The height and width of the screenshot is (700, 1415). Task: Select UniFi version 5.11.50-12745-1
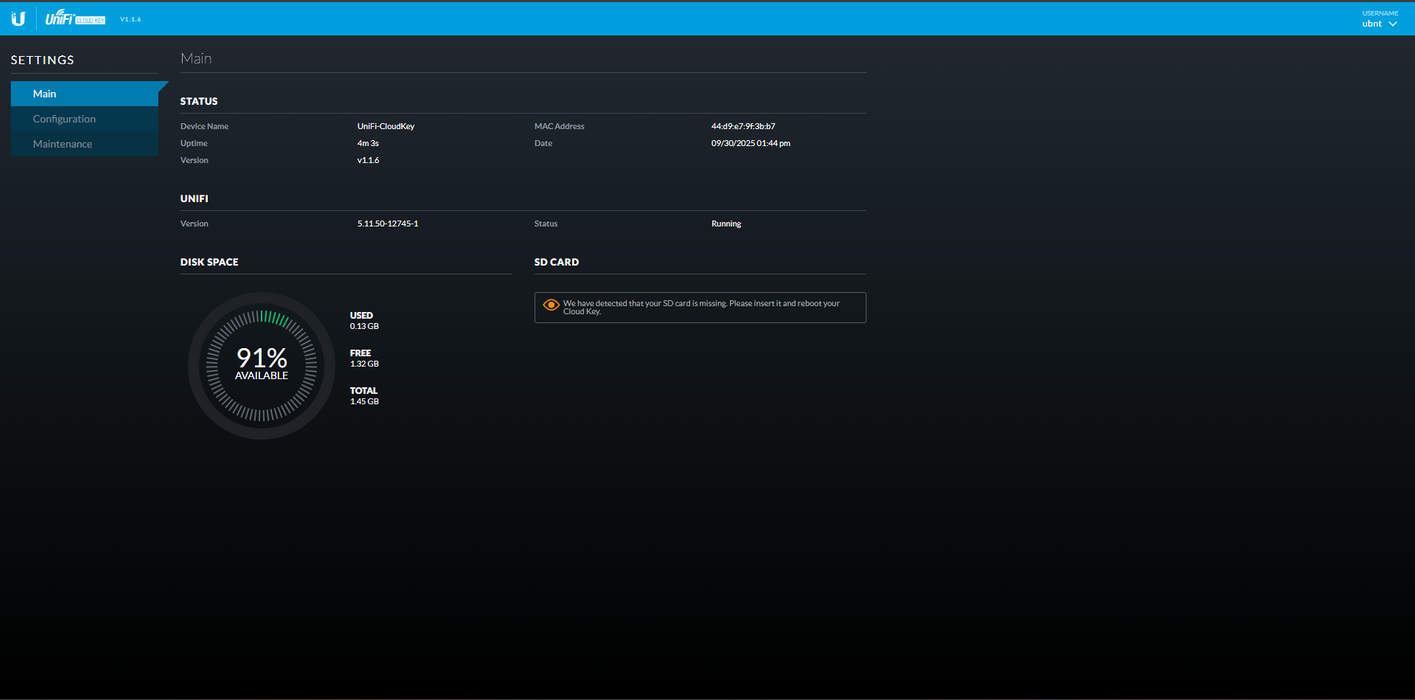388,224
